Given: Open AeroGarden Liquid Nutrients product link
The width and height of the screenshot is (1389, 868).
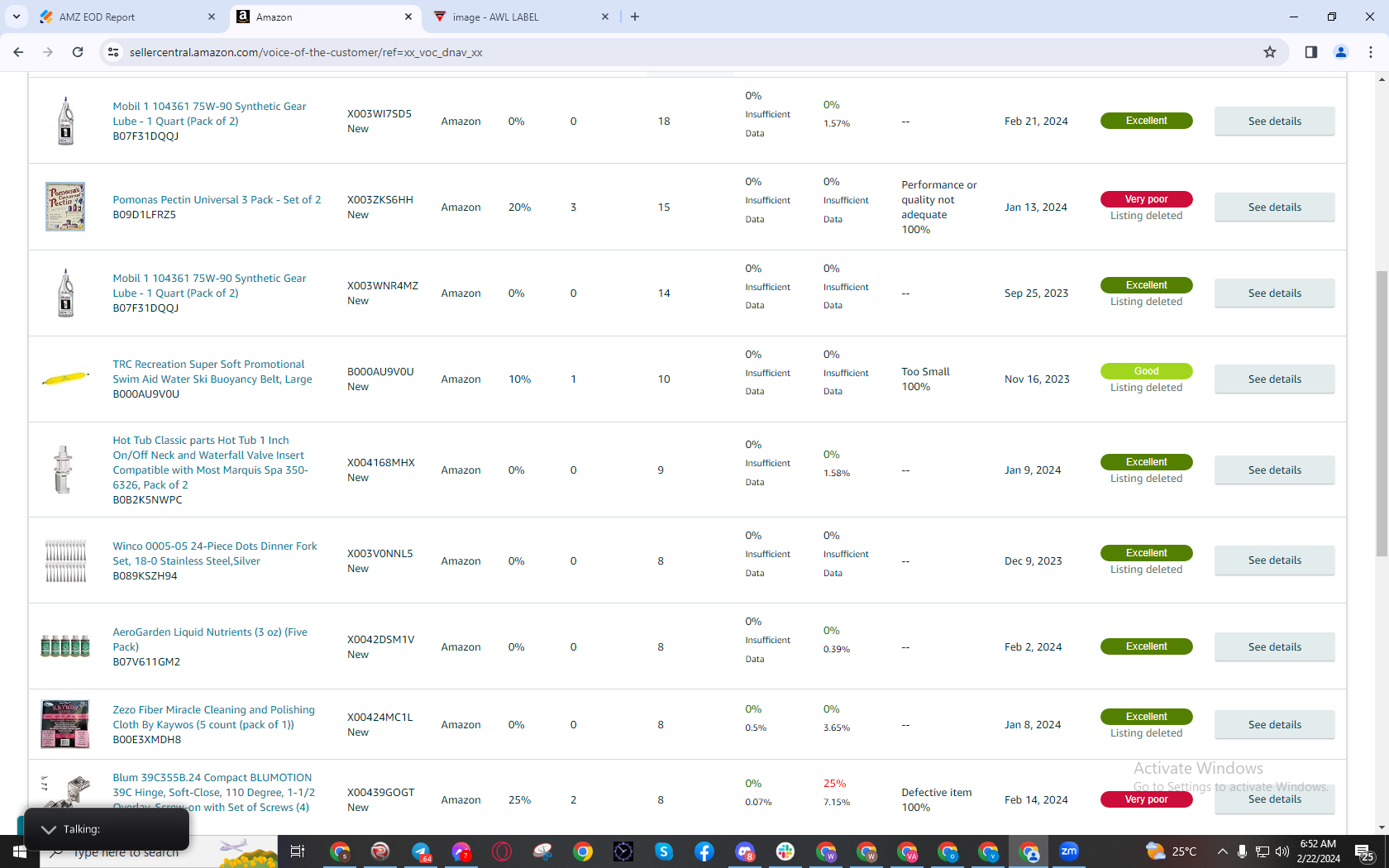Looking at the screenshot, I should (210, 639).
